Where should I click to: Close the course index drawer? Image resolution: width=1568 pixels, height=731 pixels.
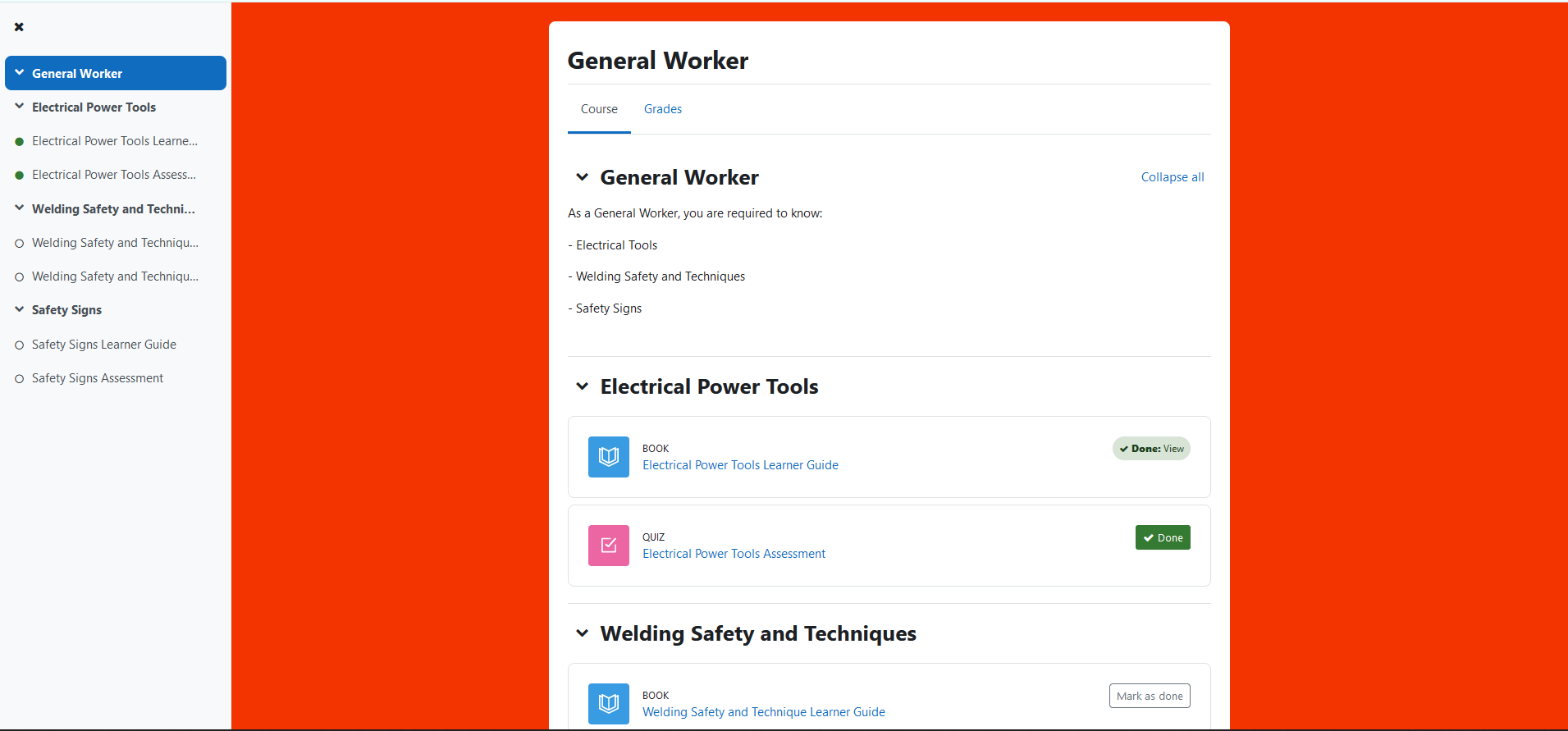coord(19,27)
